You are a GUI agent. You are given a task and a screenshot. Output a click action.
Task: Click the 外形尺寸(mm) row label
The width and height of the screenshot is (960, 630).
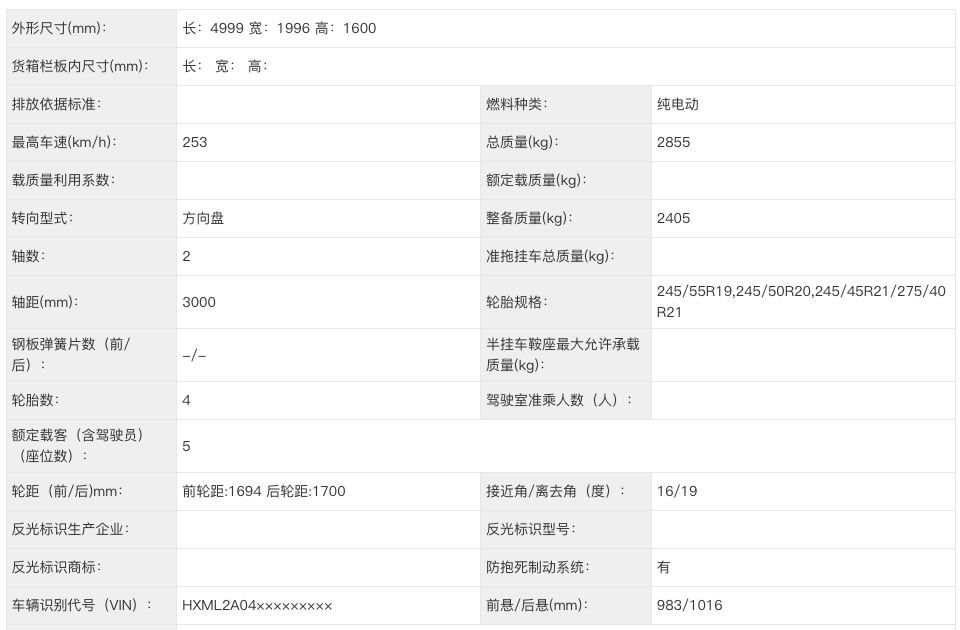pyautogui.click(x=58, y=28)
